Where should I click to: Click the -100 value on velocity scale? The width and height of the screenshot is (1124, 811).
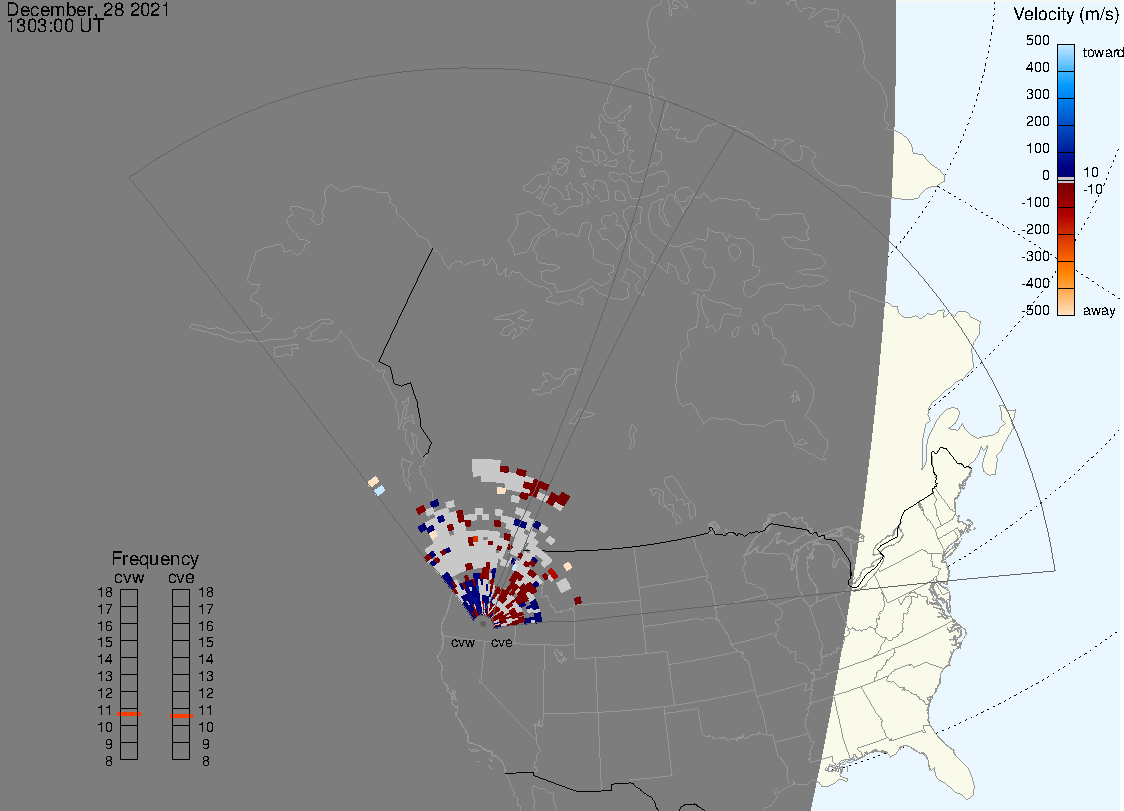[1035, 202]
